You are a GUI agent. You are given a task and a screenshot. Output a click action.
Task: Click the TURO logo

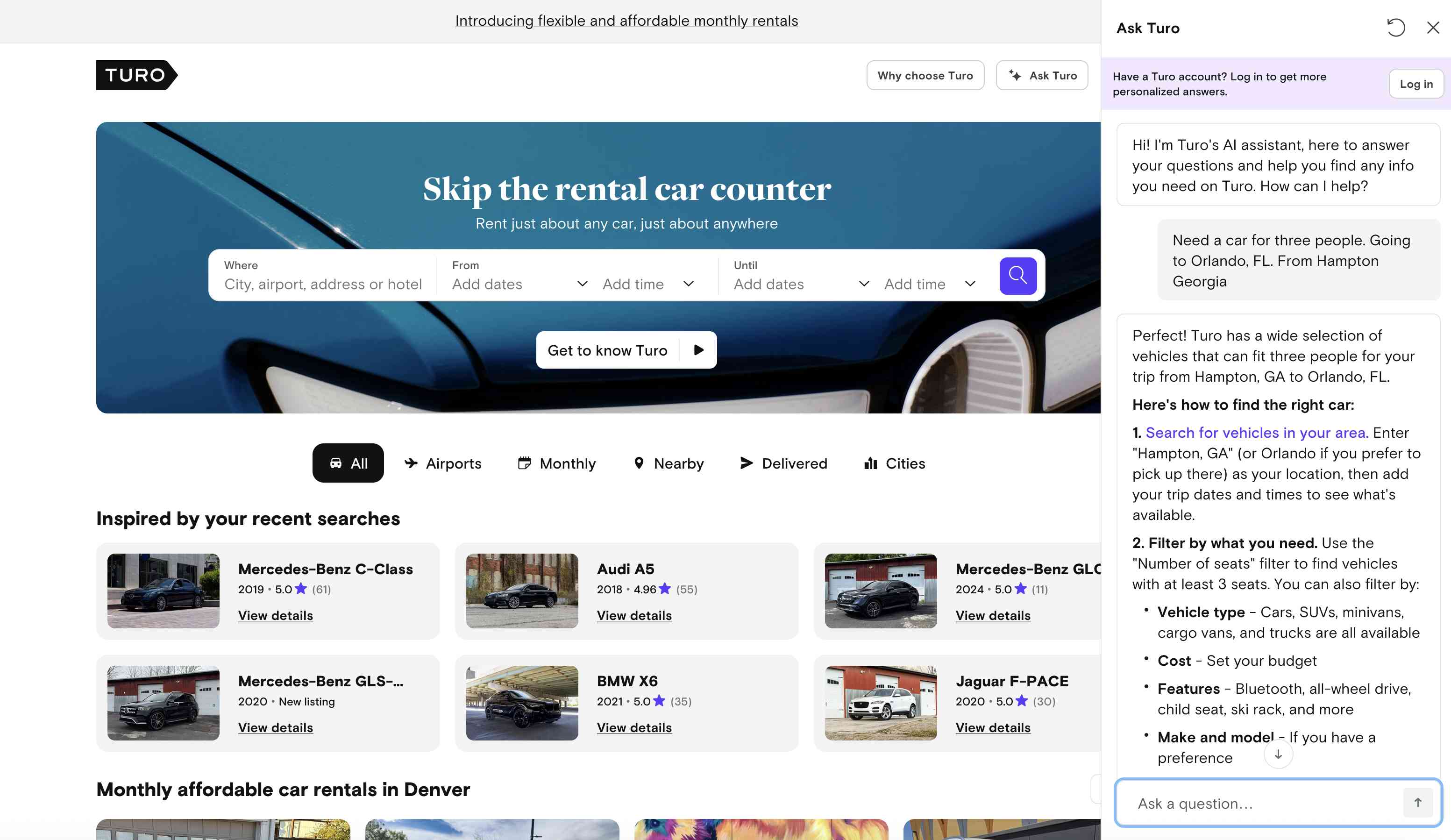(136, 75)
